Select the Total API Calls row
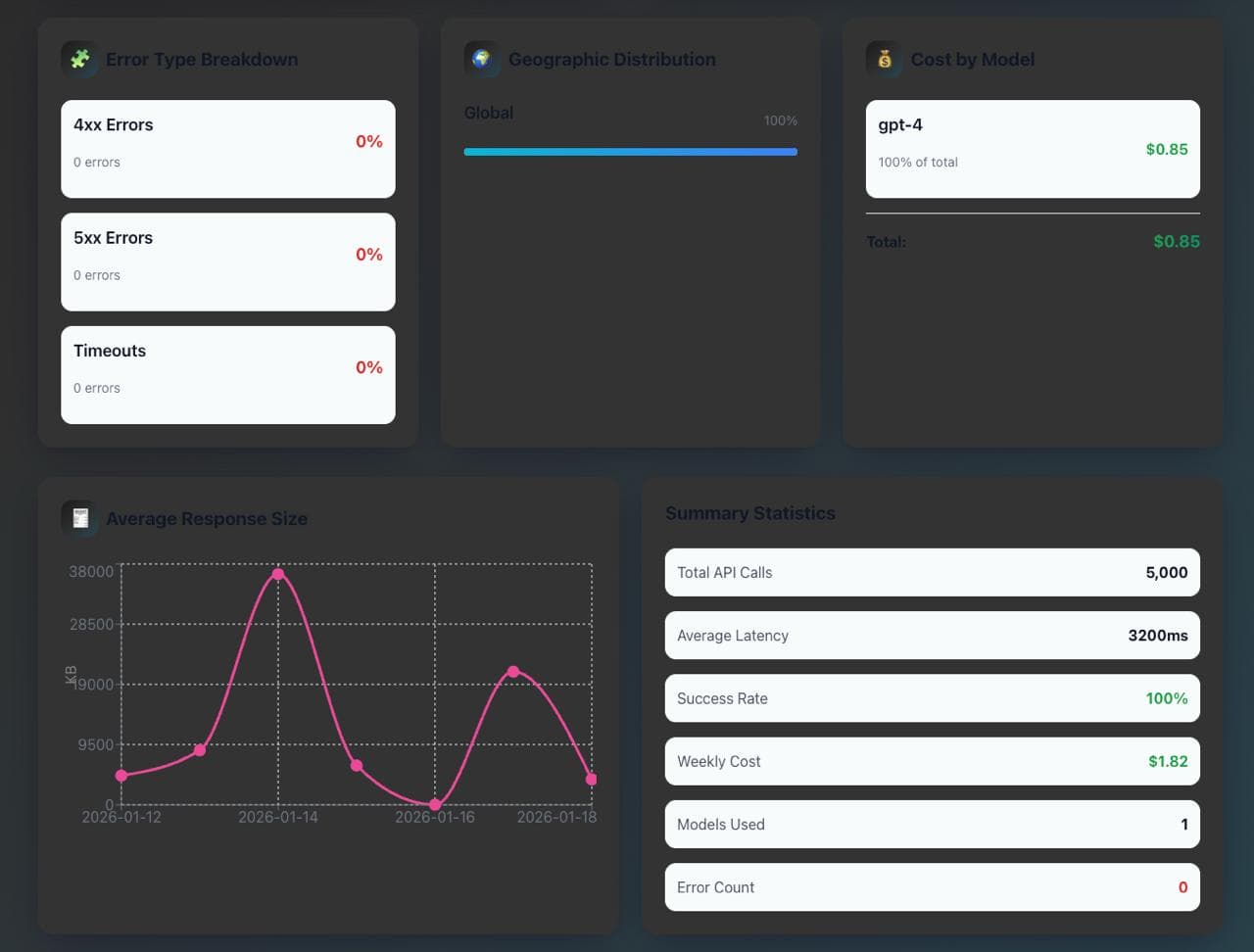Screen dimensions: 1254x952 point(932,572)
